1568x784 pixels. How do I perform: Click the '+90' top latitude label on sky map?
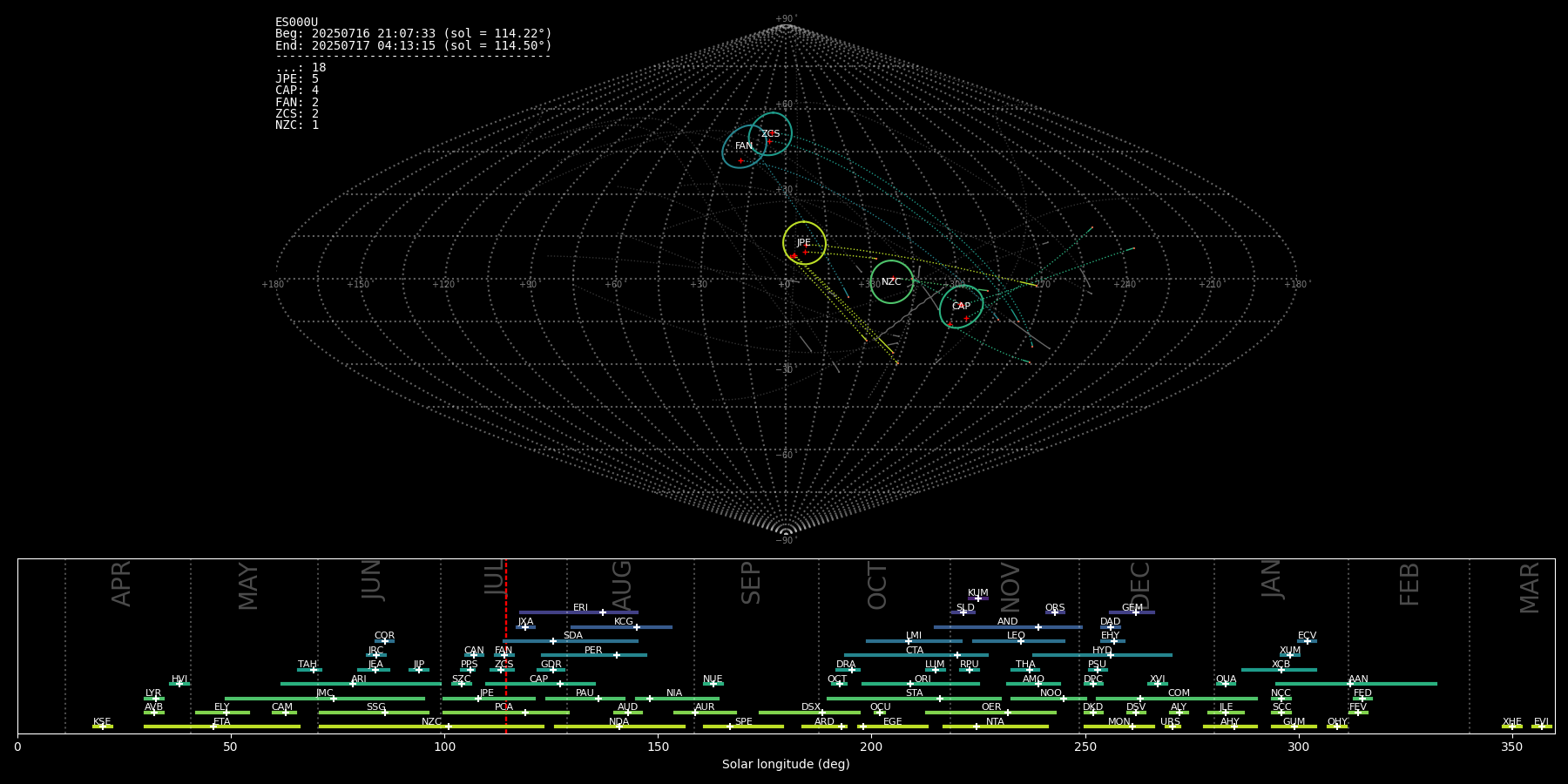(x=786, y=19)
